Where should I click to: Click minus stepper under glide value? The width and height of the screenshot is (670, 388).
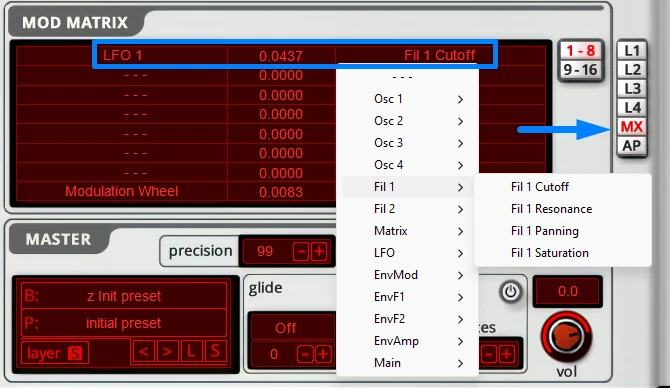point(305,354)
